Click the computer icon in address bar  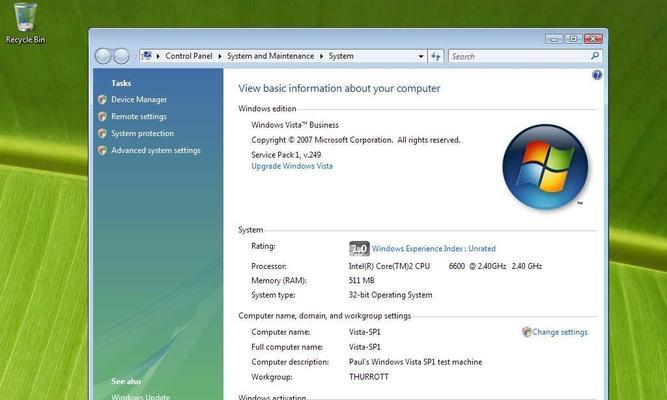[x=147, y=56]
